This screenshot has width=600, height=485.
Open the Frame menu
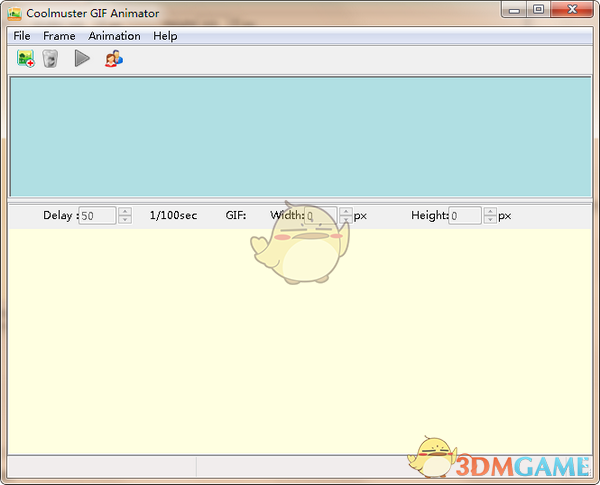59,36
